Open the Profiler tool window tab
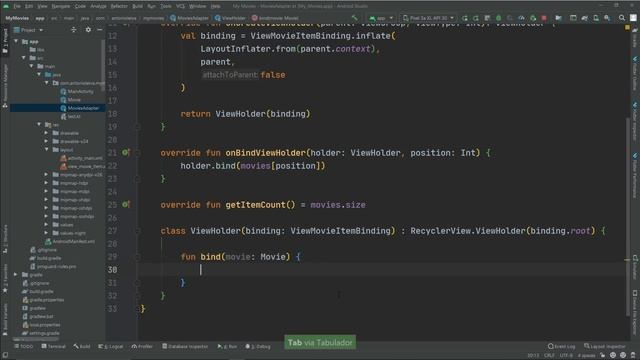Image resolution: width=640 pixels, height=360 pixels. click(142, 346)
